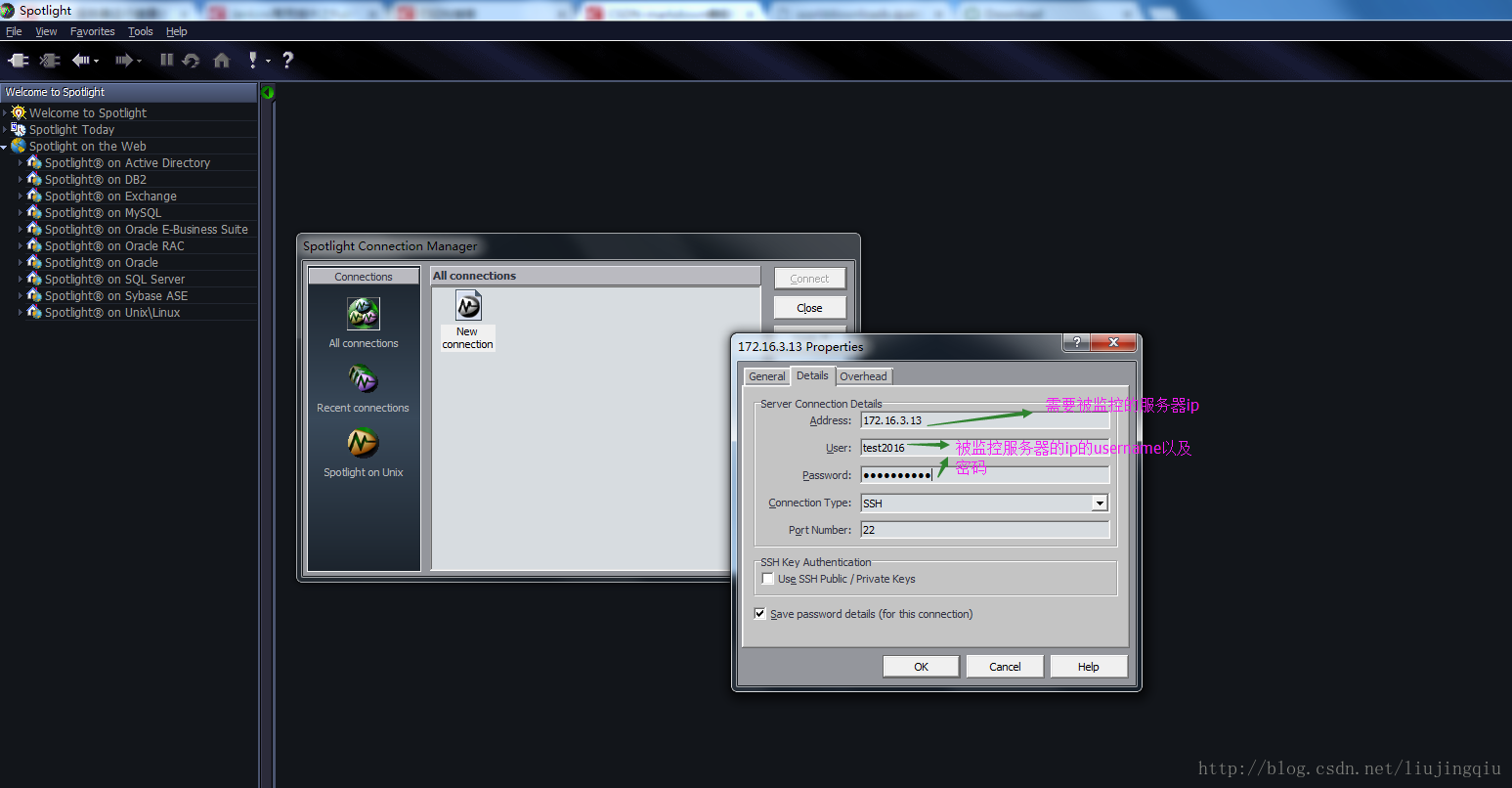
Task: Open the Help menu in the menu bar
Action: (x=177, y=31)
